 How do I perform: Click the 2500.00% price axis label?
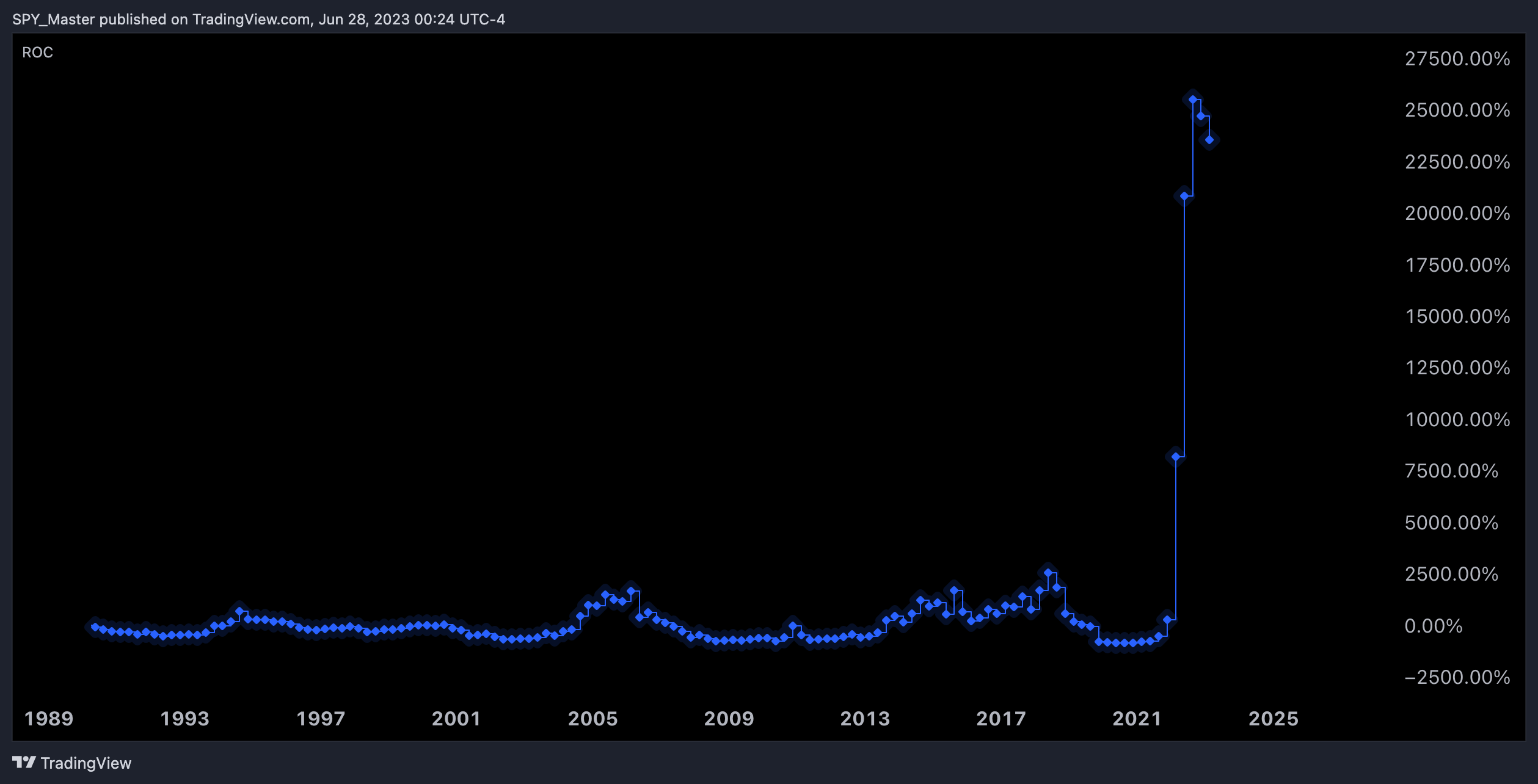(x=1451, y=574)
